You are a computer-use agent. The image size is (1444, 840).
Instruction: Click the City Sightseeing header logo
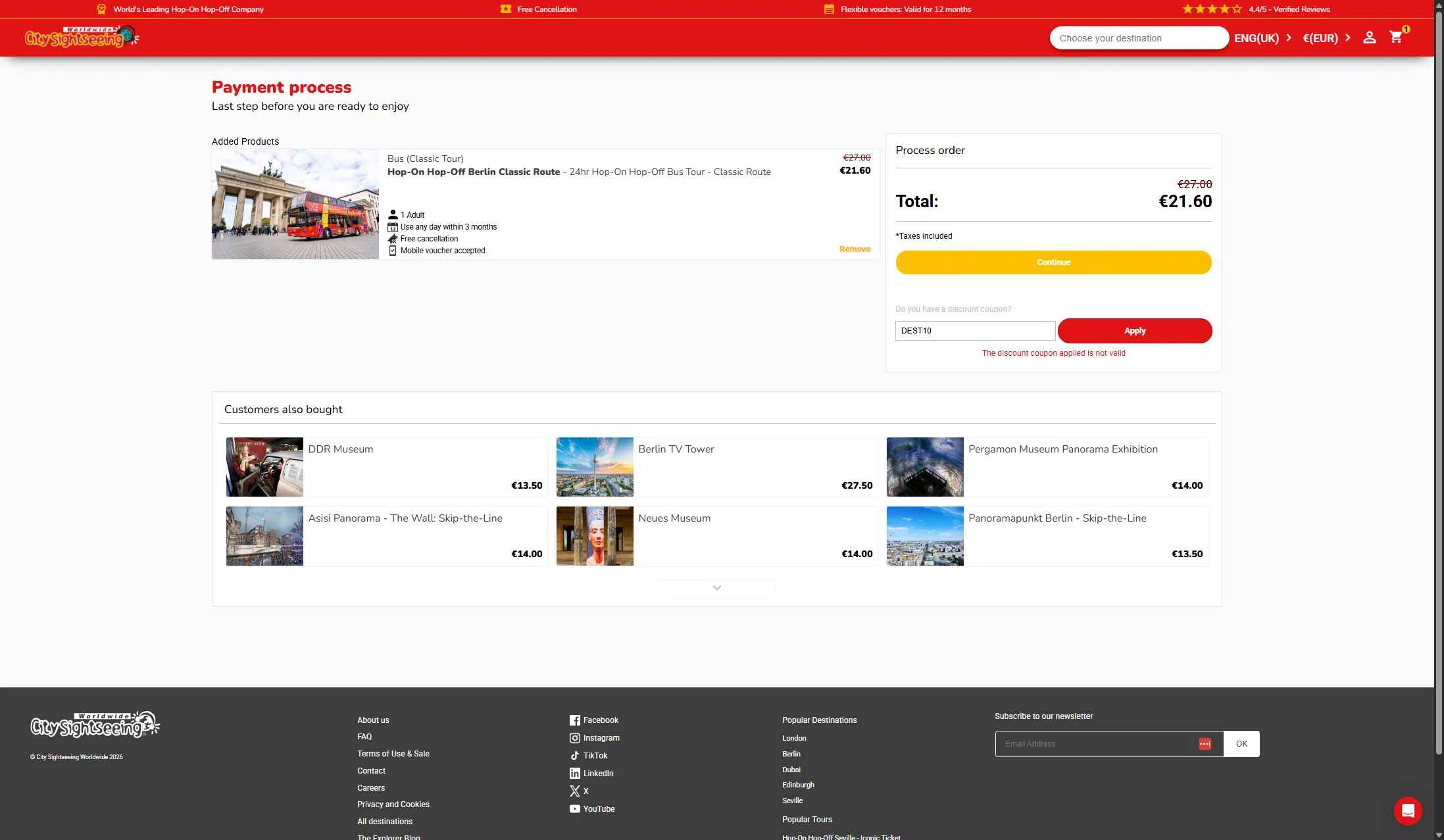pyautogui.click(x=82, y=37)
